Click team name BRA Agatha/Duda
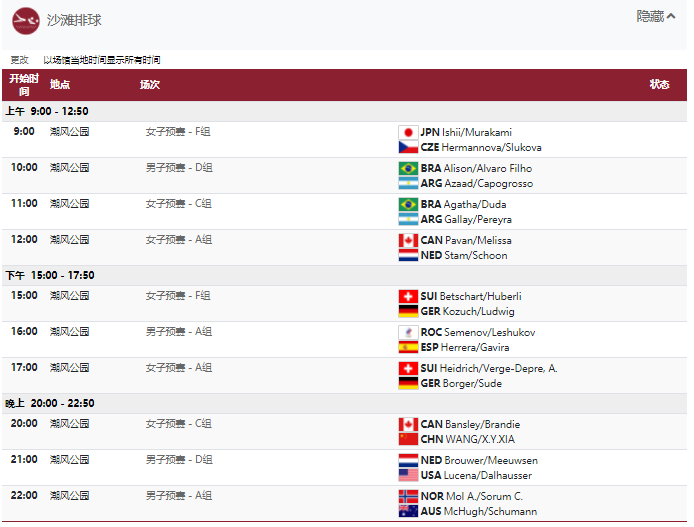The height and width of the screenshot is (527, 694). pos(463,204)
